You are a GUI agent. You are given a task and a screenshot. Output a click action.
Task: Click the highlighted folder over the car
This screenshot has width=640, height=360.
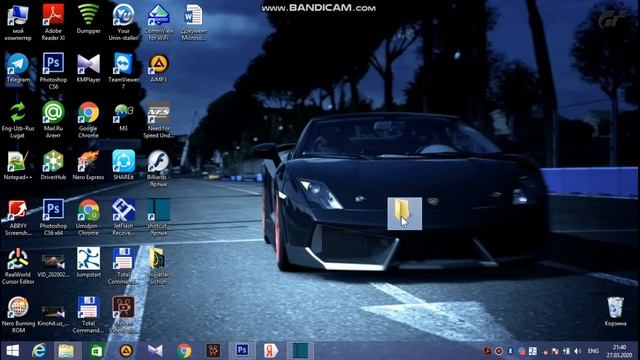(404, 213)
